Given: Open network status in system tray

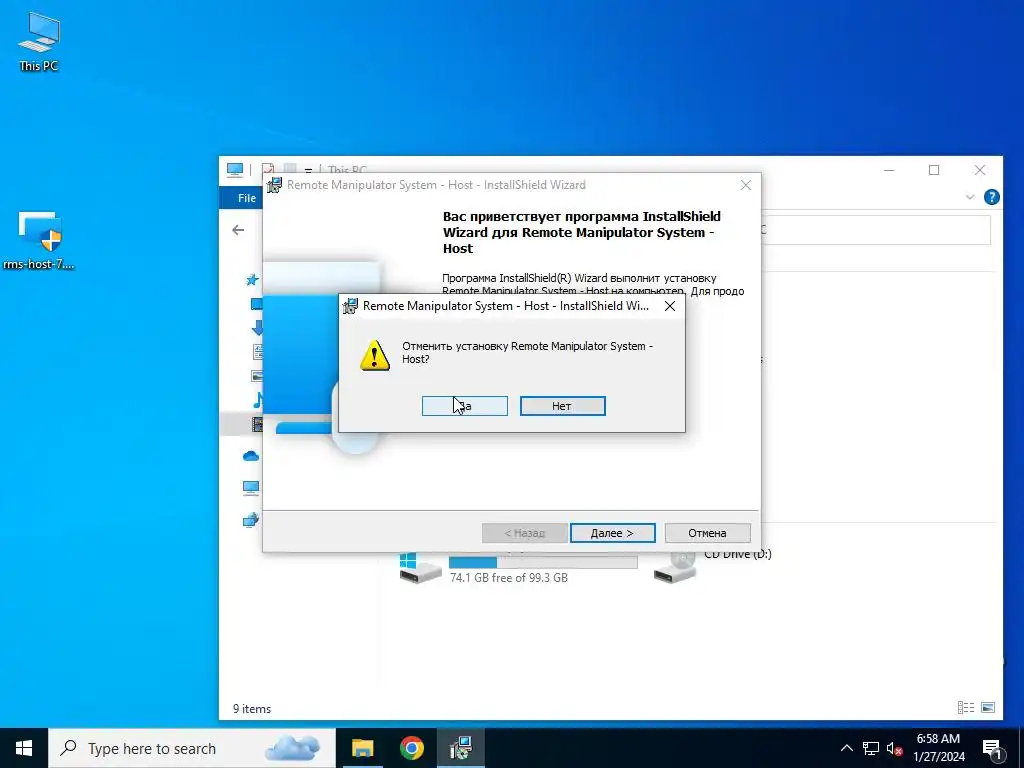Looking at the screenshot, I should pos(871,748).
